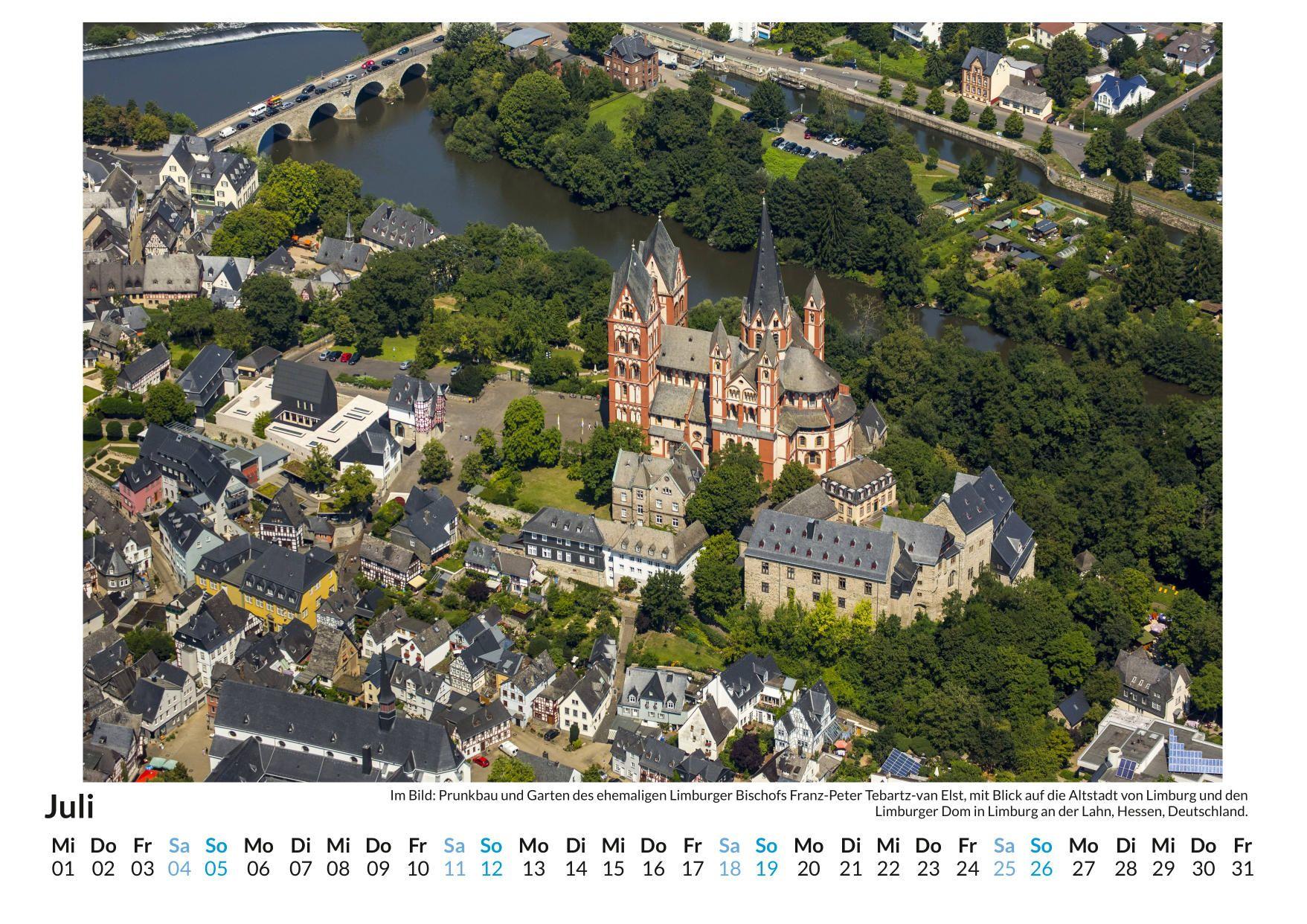
Task: Select Sunday date 05
Action: coord(216,868)
